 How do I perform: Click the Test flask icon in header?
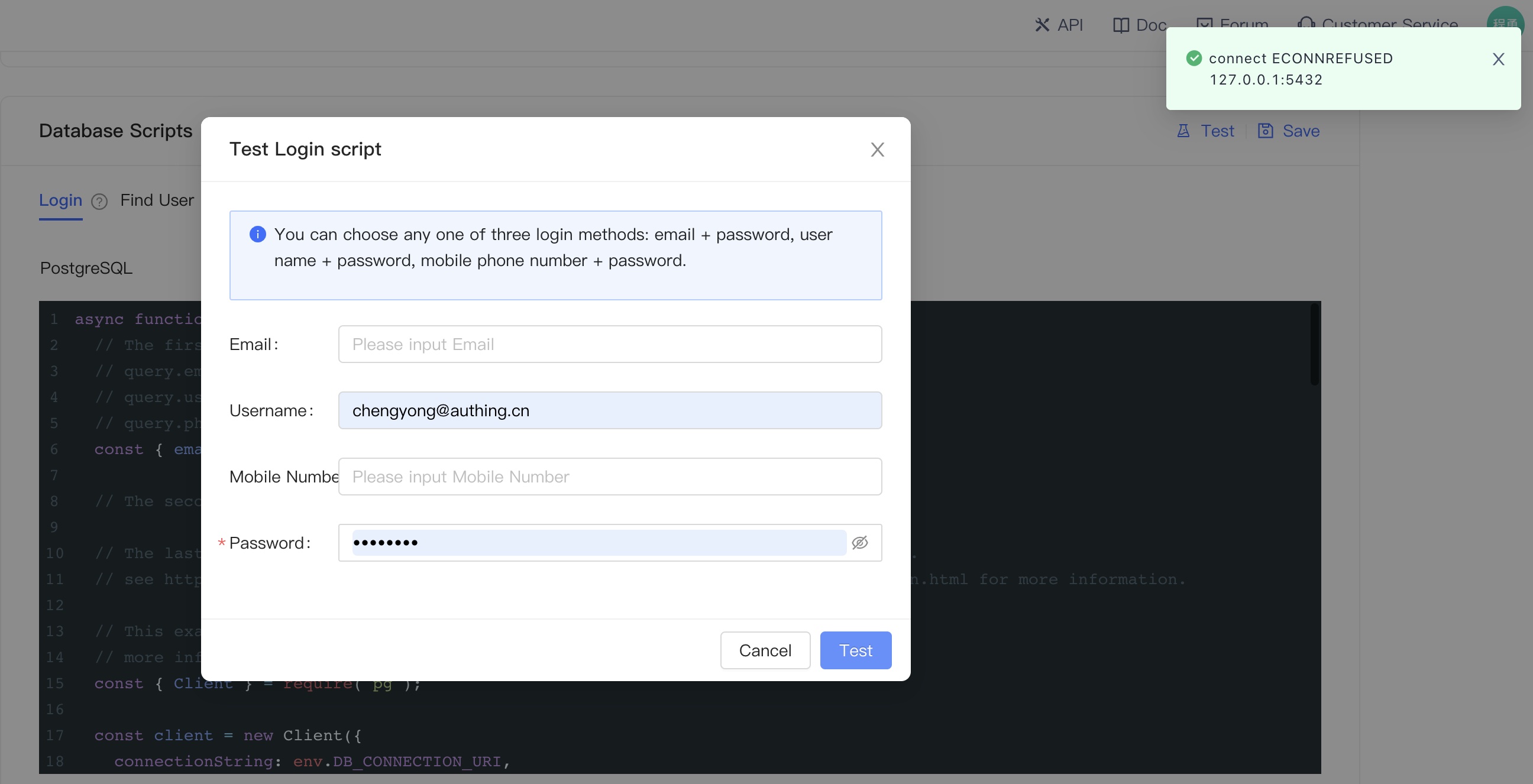pos(1183,131)
